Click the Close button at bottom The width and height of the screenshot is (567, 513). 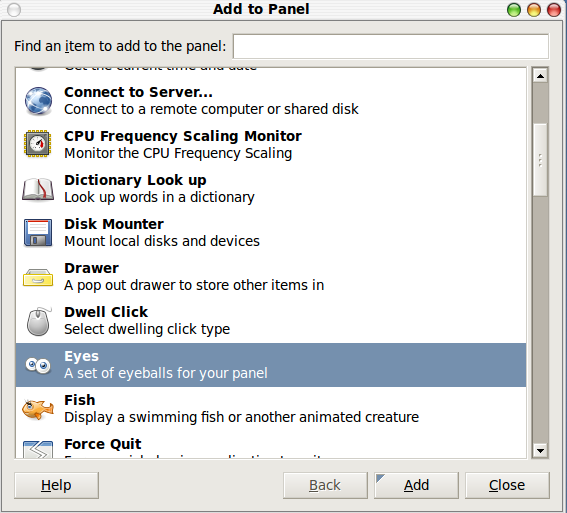(507, 485)
